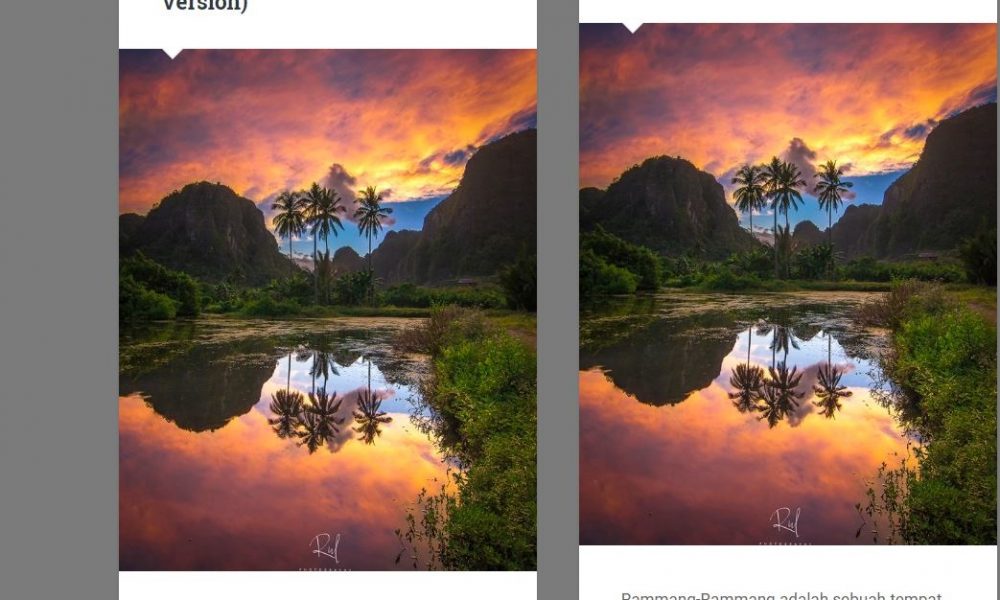Click the gray gap between the two cards

pyautogui.click(x=558, y=300)
